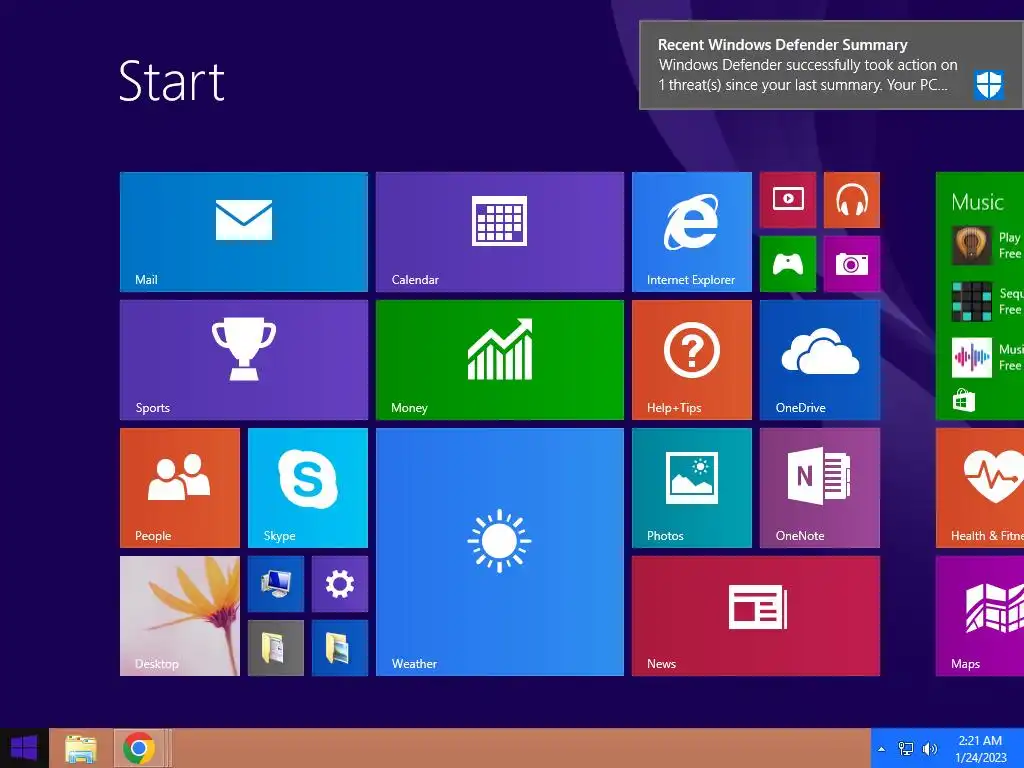
Task: Open the sequencer app in Music tile
Action: [x=972, y=302]
